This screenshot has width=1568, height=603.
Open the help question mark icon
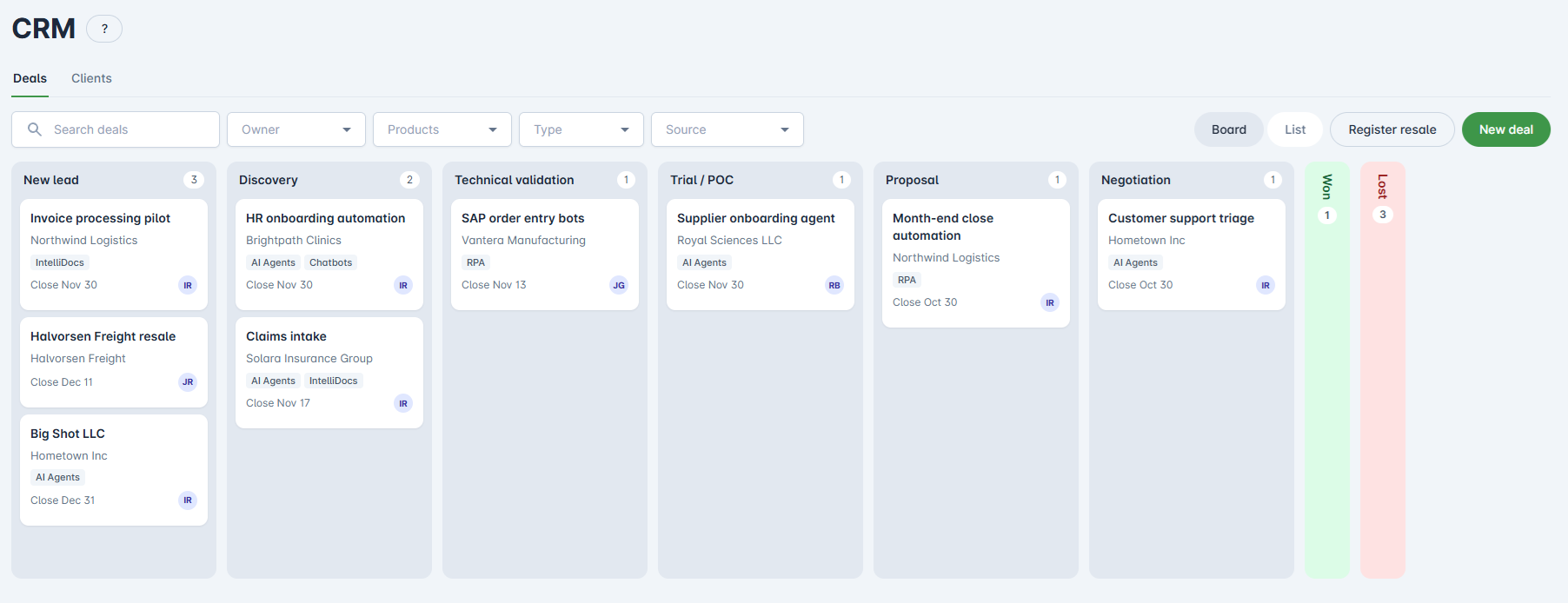pos(104,29)
